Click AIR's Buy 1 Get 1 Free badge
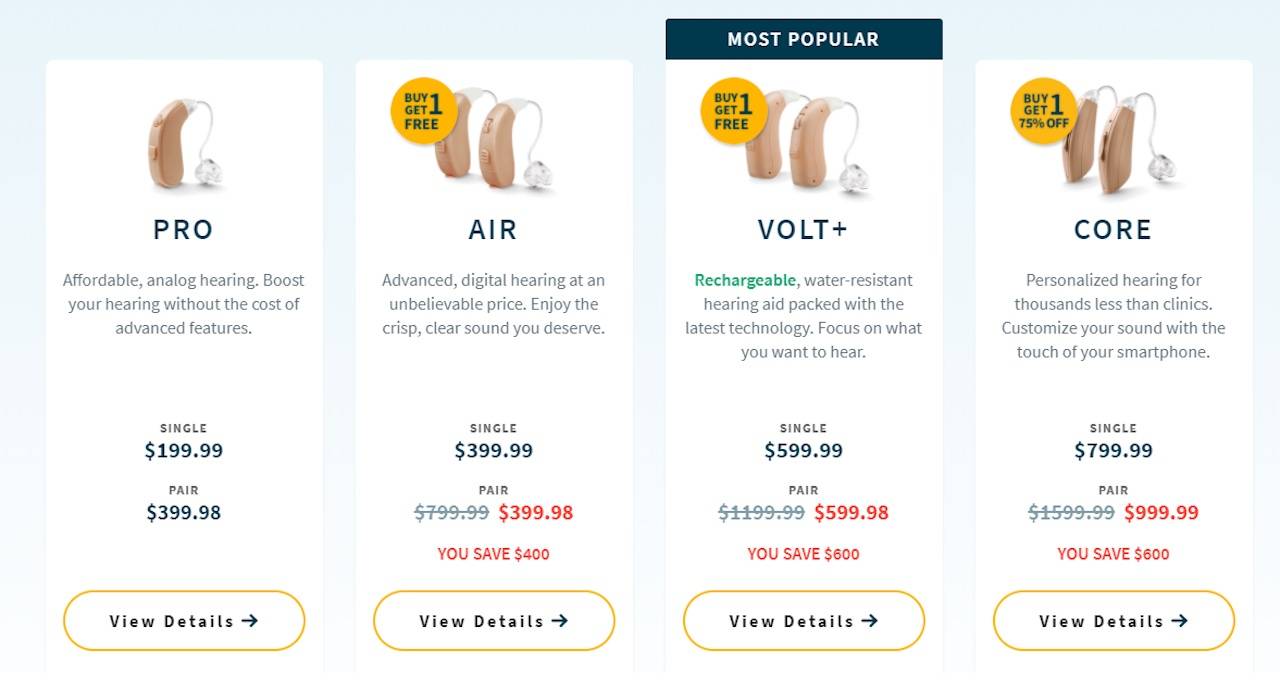Viewport: 1280px width, 688px height. point(423,111)
